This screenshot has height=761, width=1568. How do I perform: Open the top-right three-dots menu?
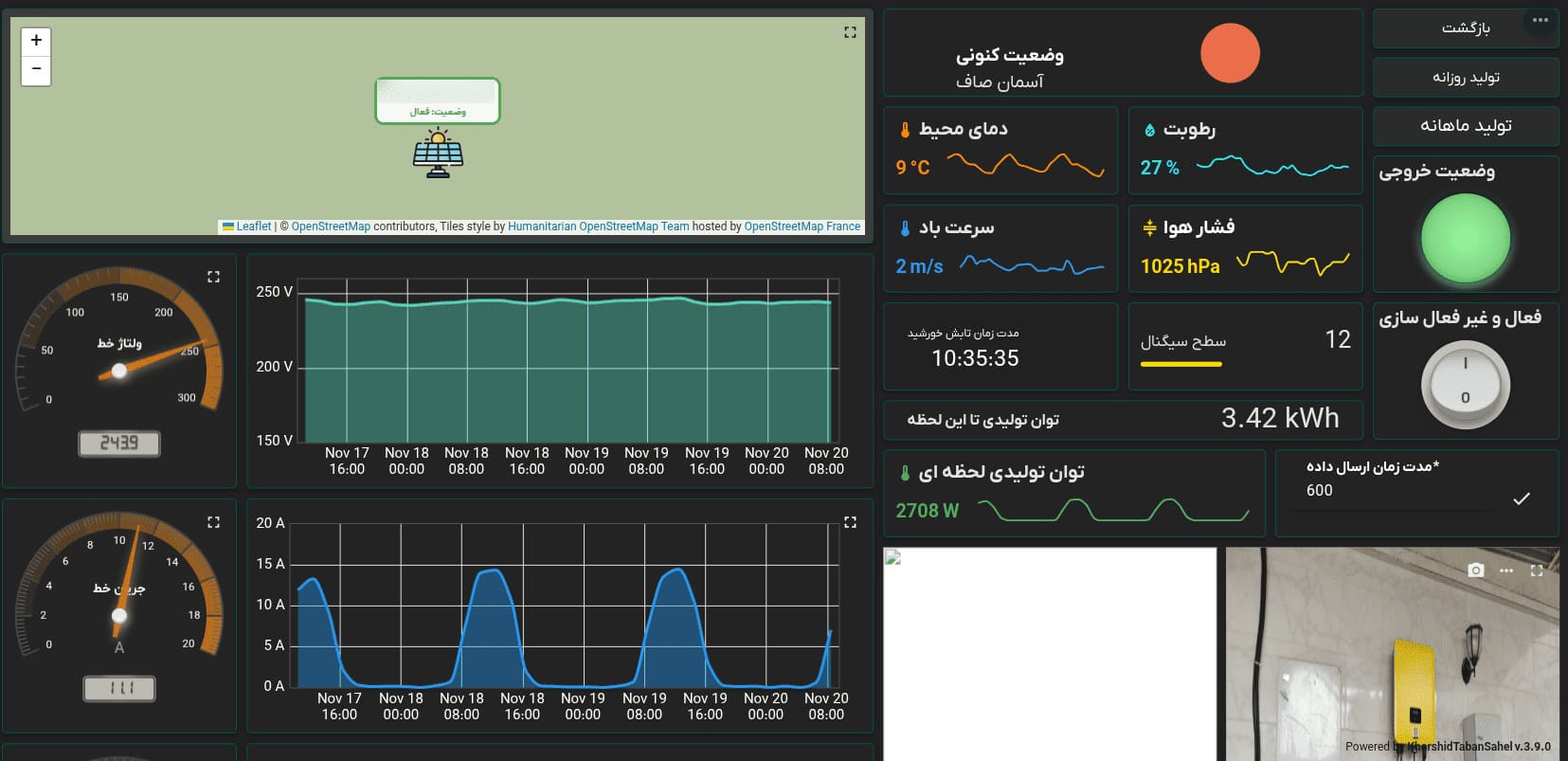point(1541,21)
